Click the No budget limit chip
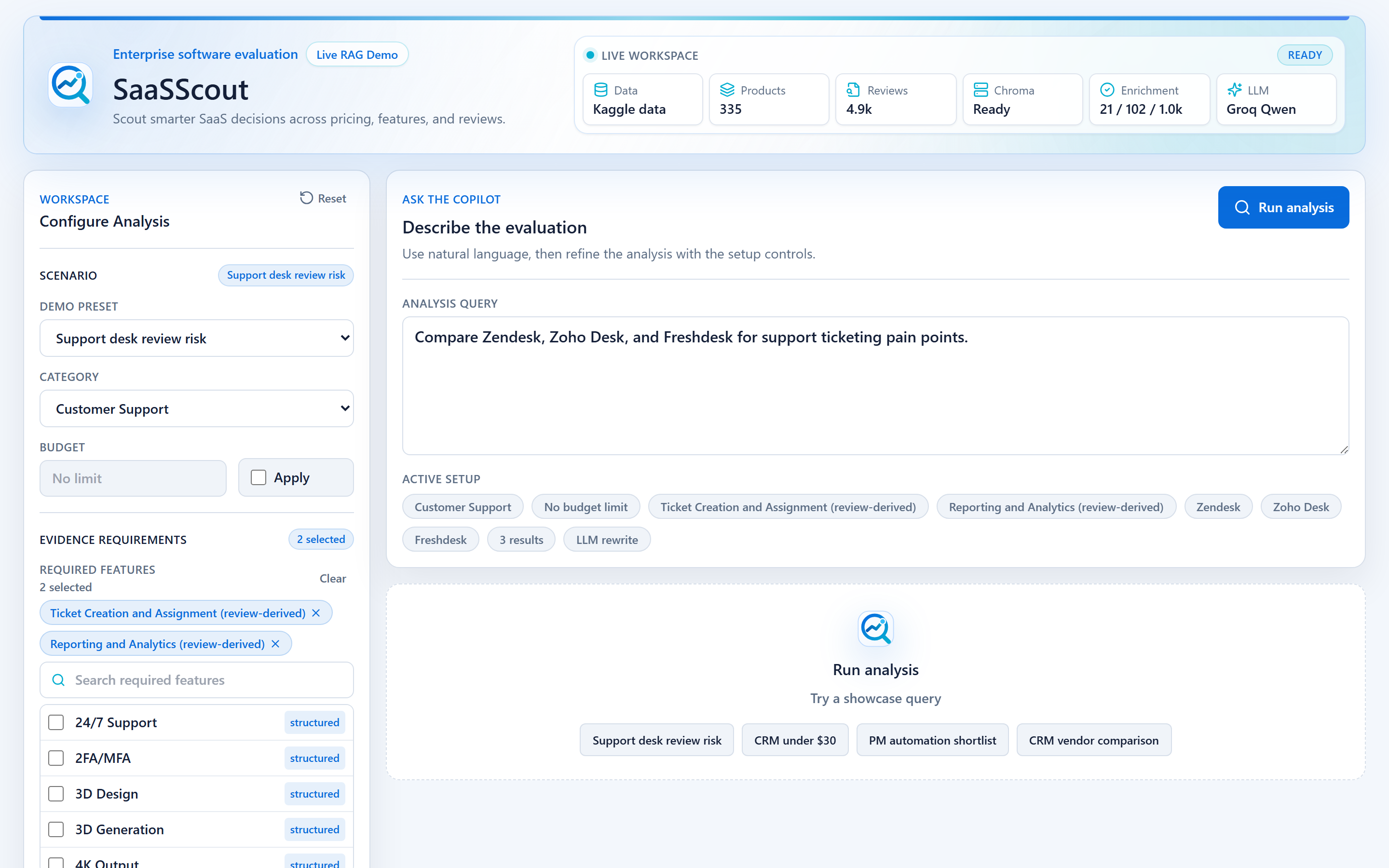Viewport: 1389px width, 868px height. click(586, 507)
